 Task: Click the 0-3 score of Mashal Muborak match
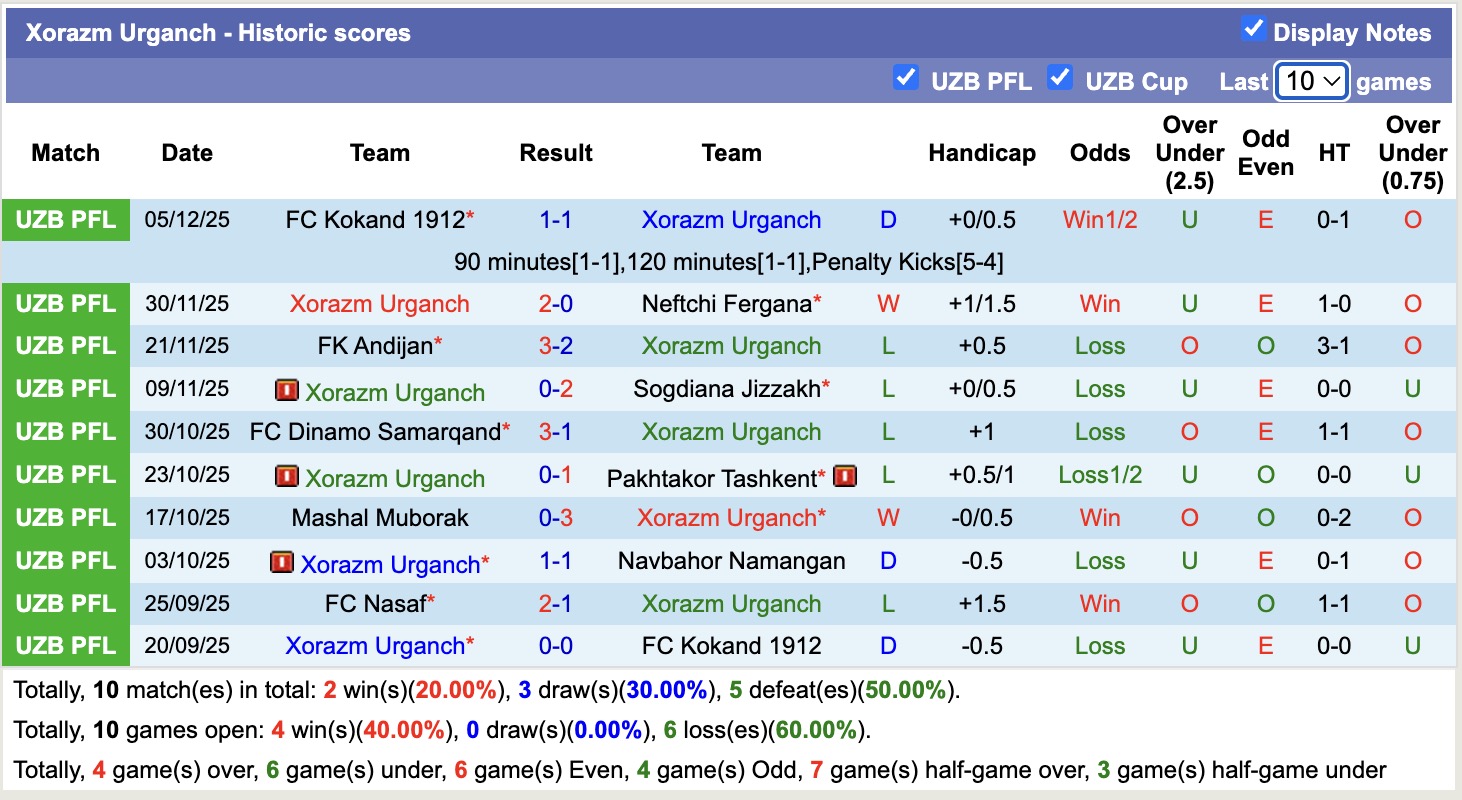coord(556,518)
